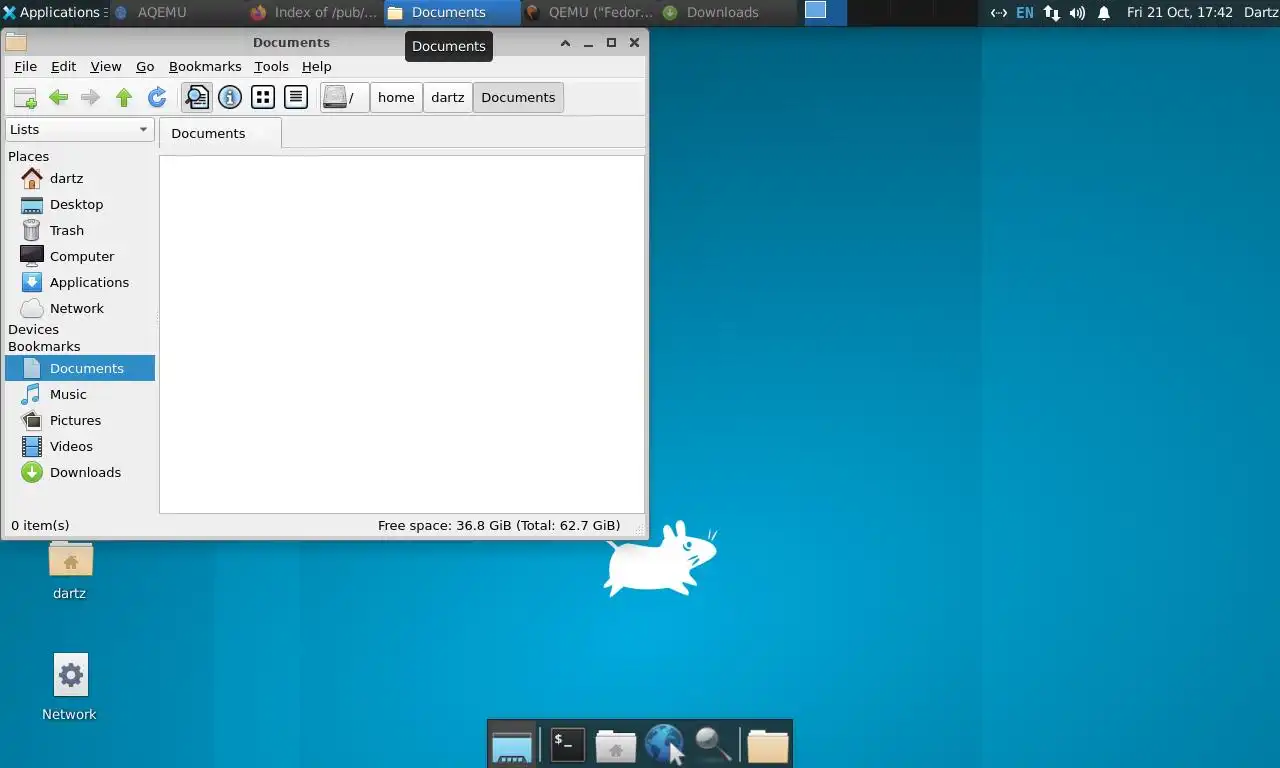Viewport: 1280px width, 768px height.
Task: Launch terminal from the dock
Action: [567, 745]
